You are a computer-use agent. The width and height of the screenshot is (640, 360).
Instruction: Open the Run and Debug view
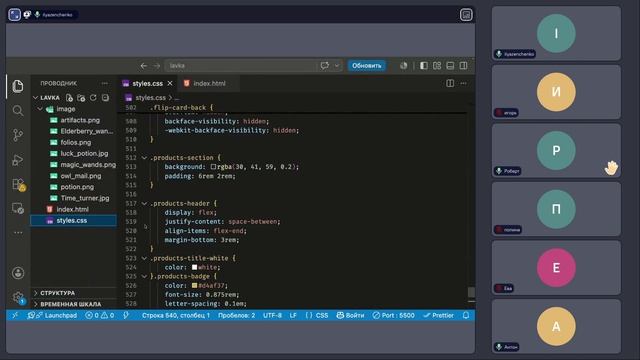(18, 160)
